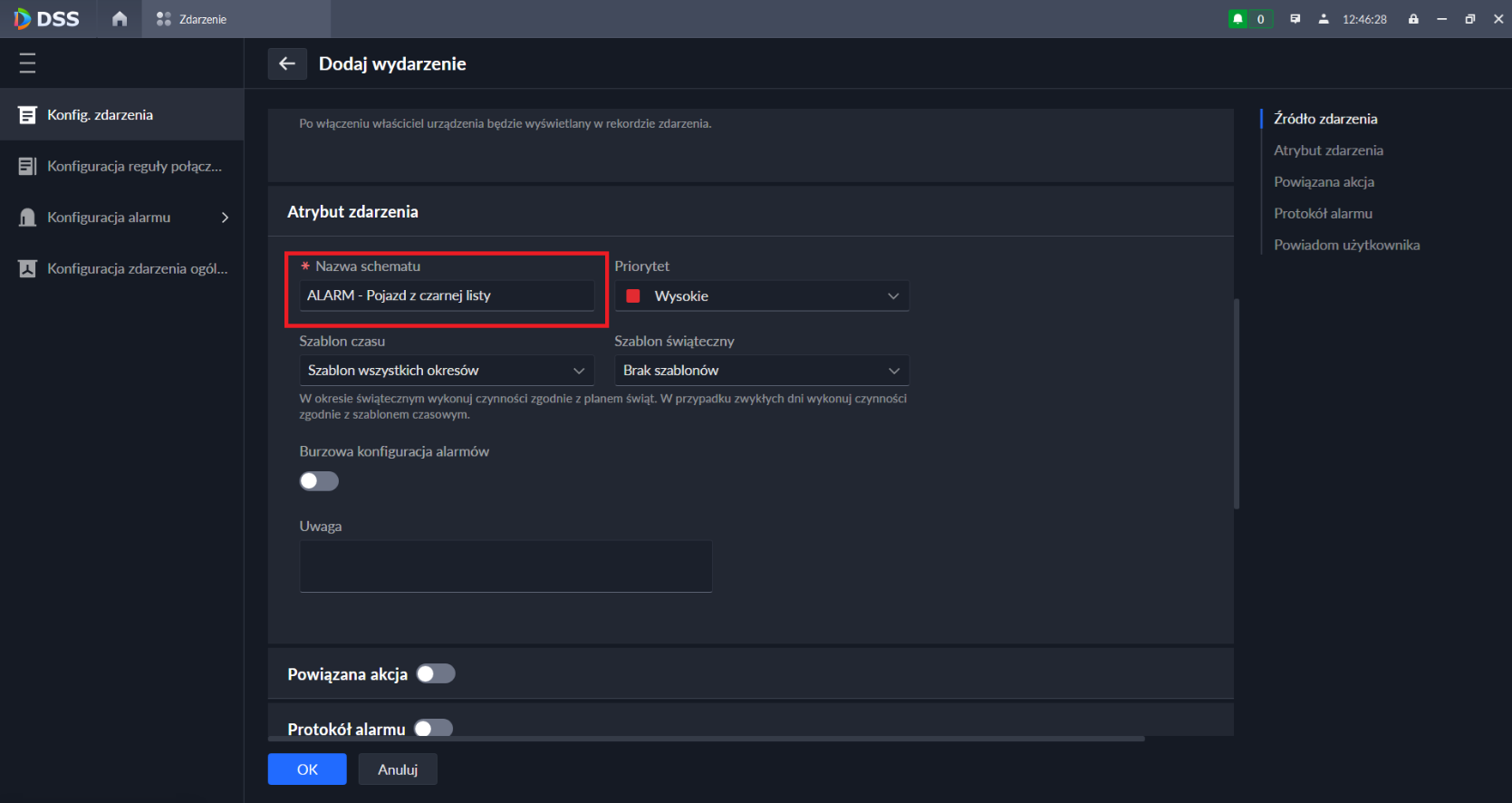This screenshot has width=1512, height=803.
Task: Click the back arrow beside Dodaj wydarzenie
Action: (287, 63)
